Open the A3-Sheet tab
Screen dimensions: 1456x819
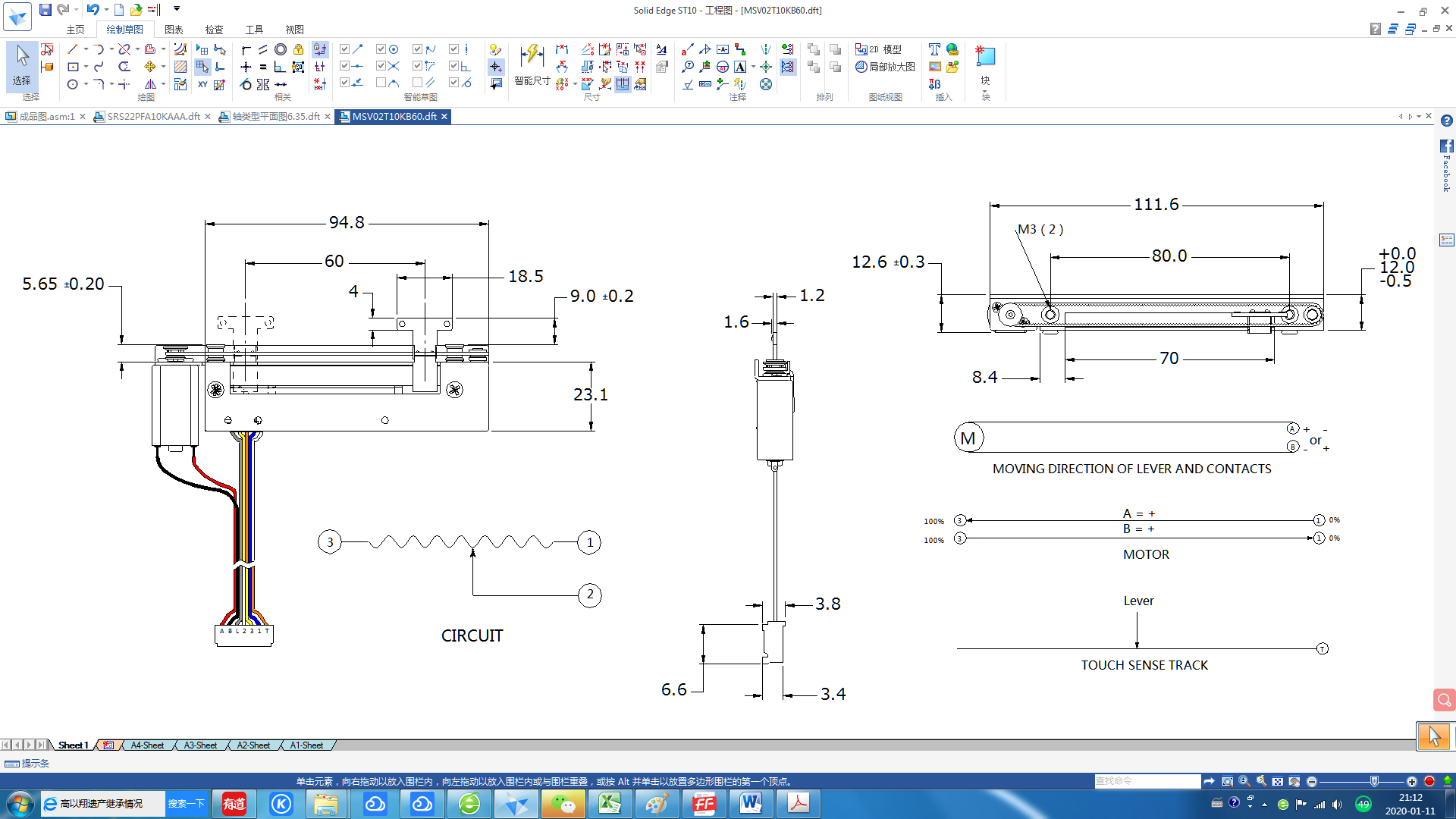point(200,745)
